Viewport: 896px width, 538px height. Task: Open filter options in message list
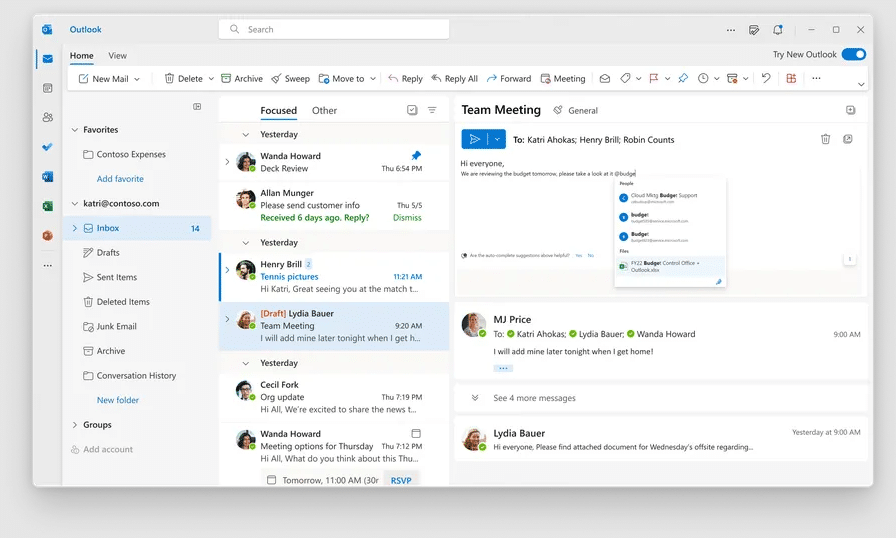click(432, 110)
